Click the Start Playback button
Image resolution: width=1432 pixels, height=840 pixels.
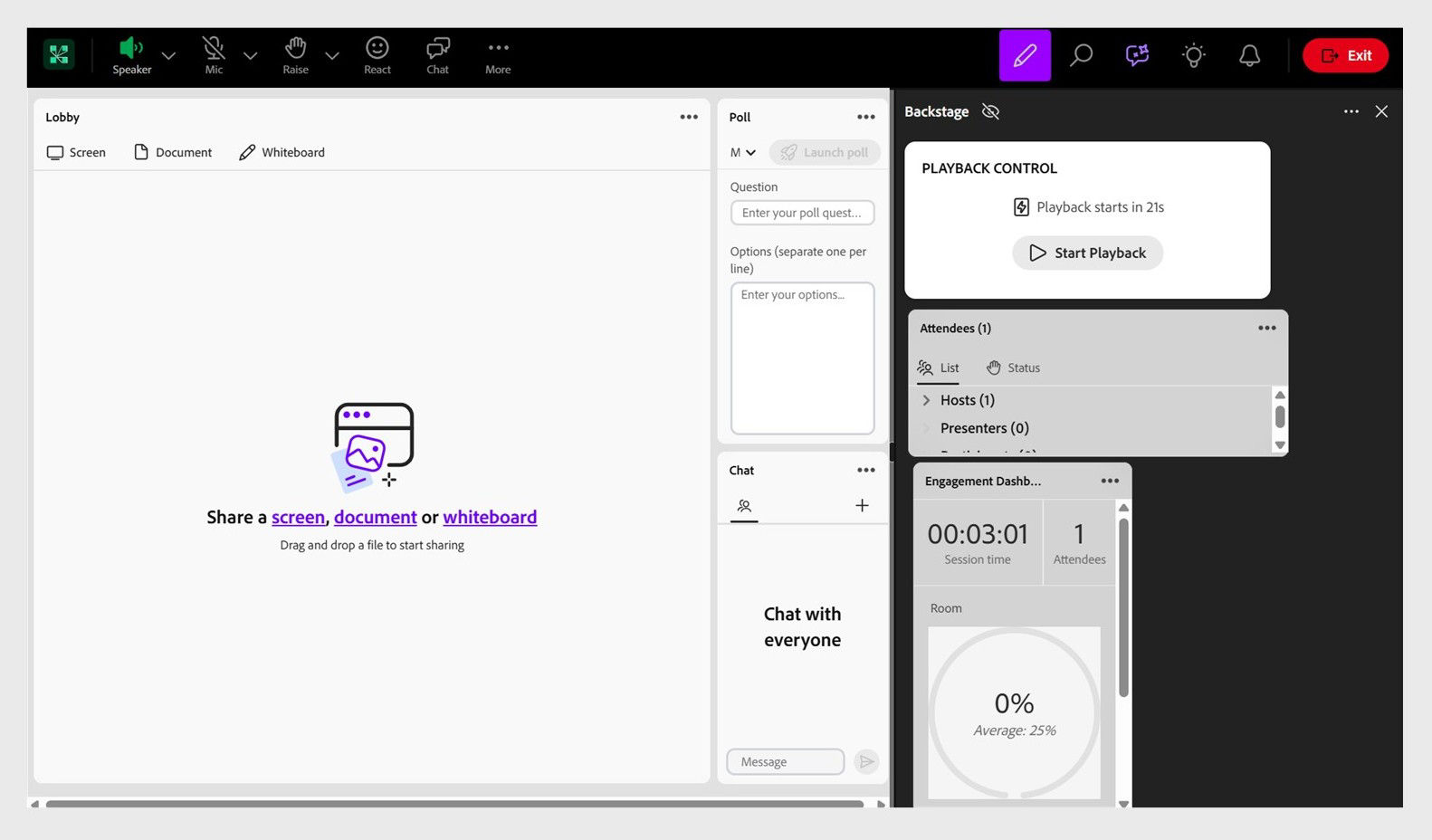pyautogui.click(x=1087, y=253)
